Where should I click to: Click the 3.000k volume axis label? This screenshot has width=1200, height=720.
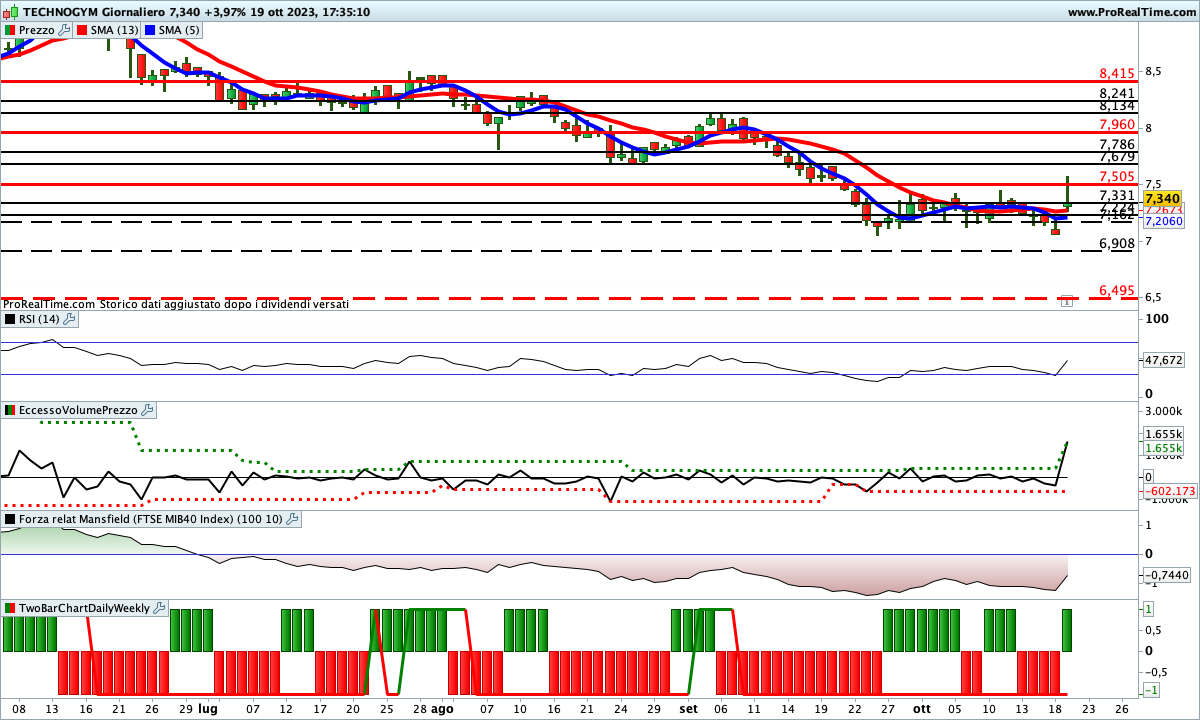click(1163, 412)
